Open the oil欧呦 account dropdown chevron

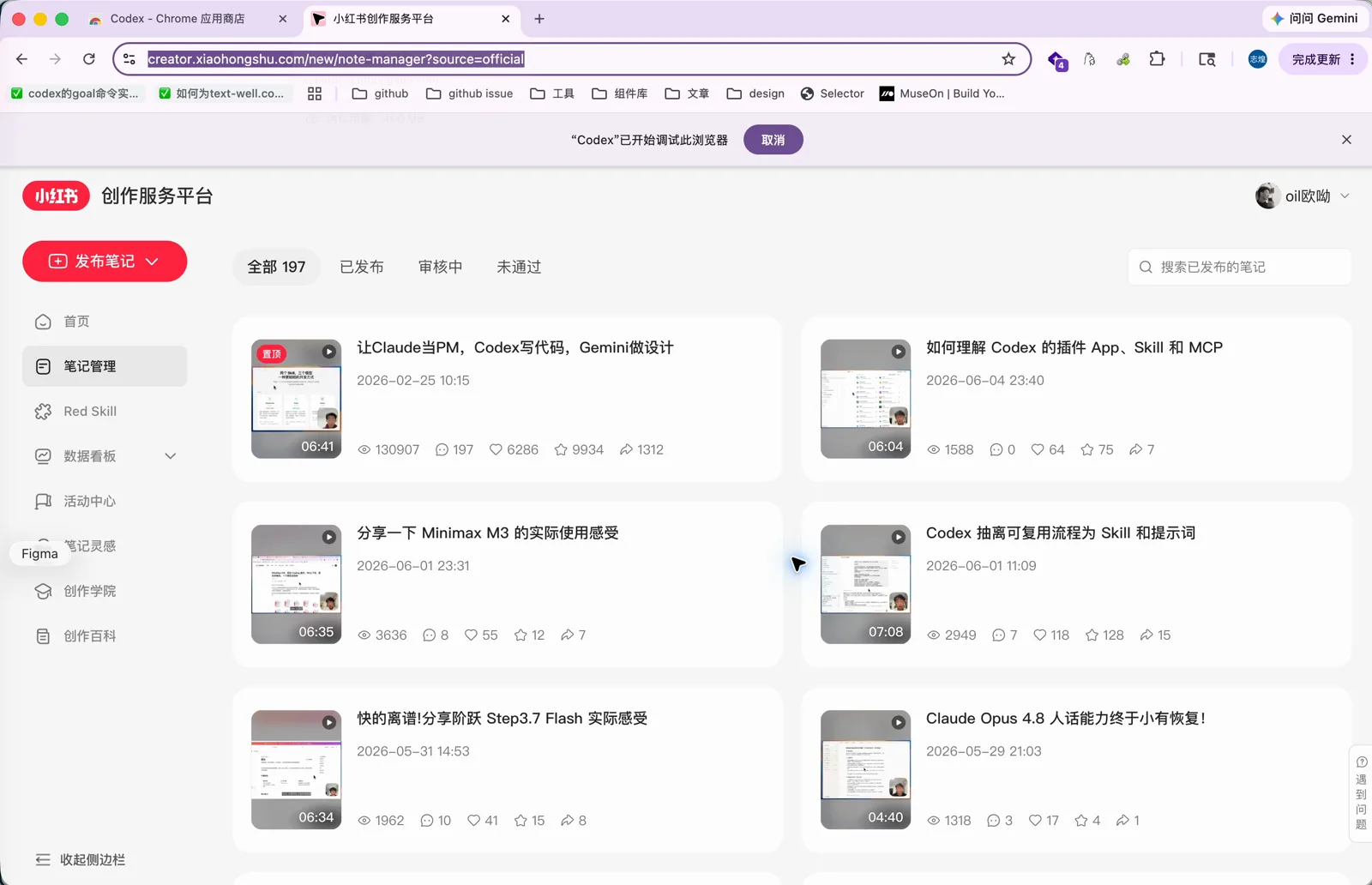point(1345,196)
